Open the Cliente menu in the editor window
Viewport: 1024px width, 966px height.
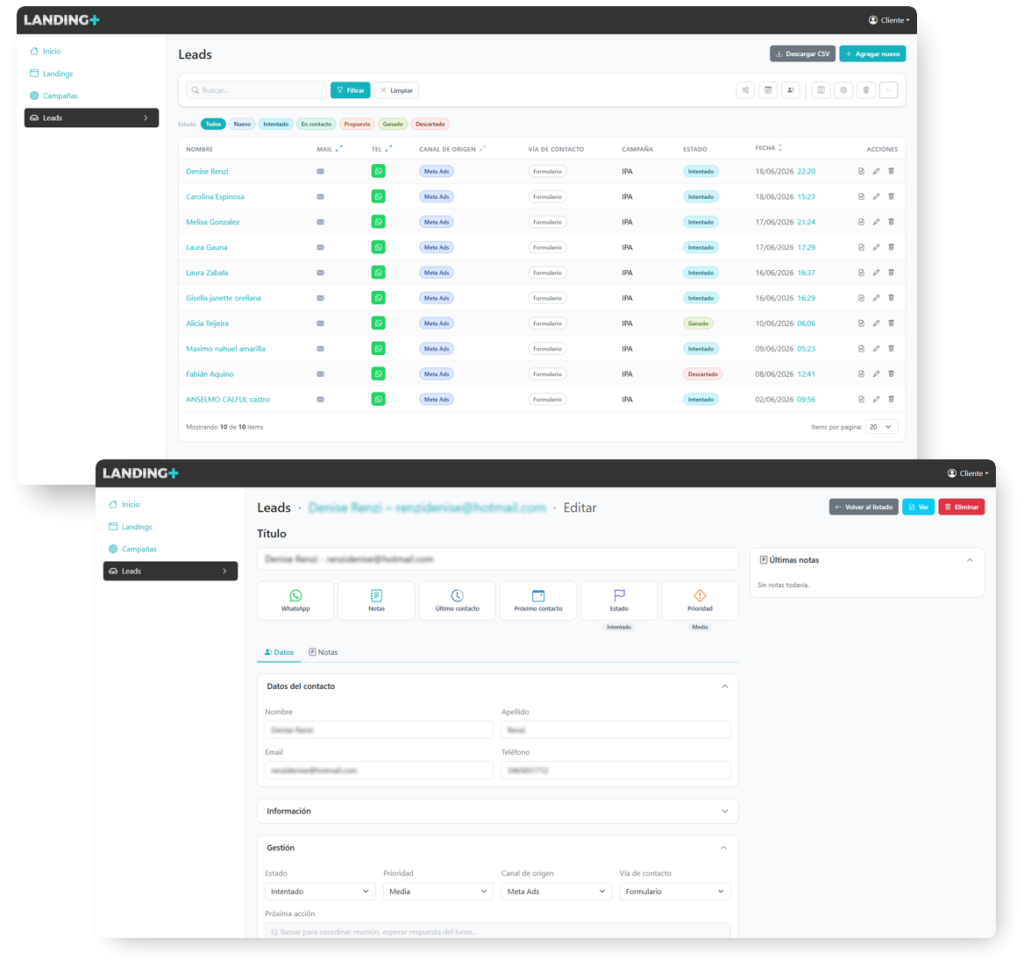(x=968, y=474)
